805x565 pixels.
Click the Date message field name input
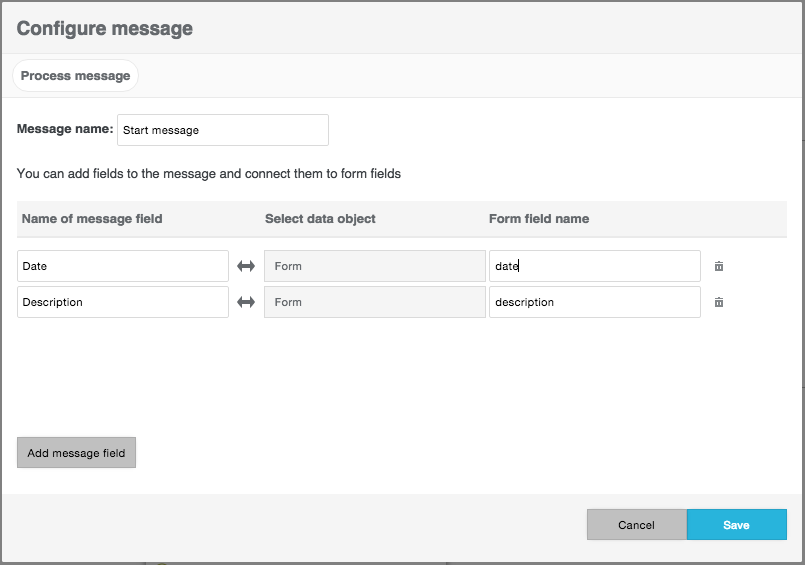point(123,266)
